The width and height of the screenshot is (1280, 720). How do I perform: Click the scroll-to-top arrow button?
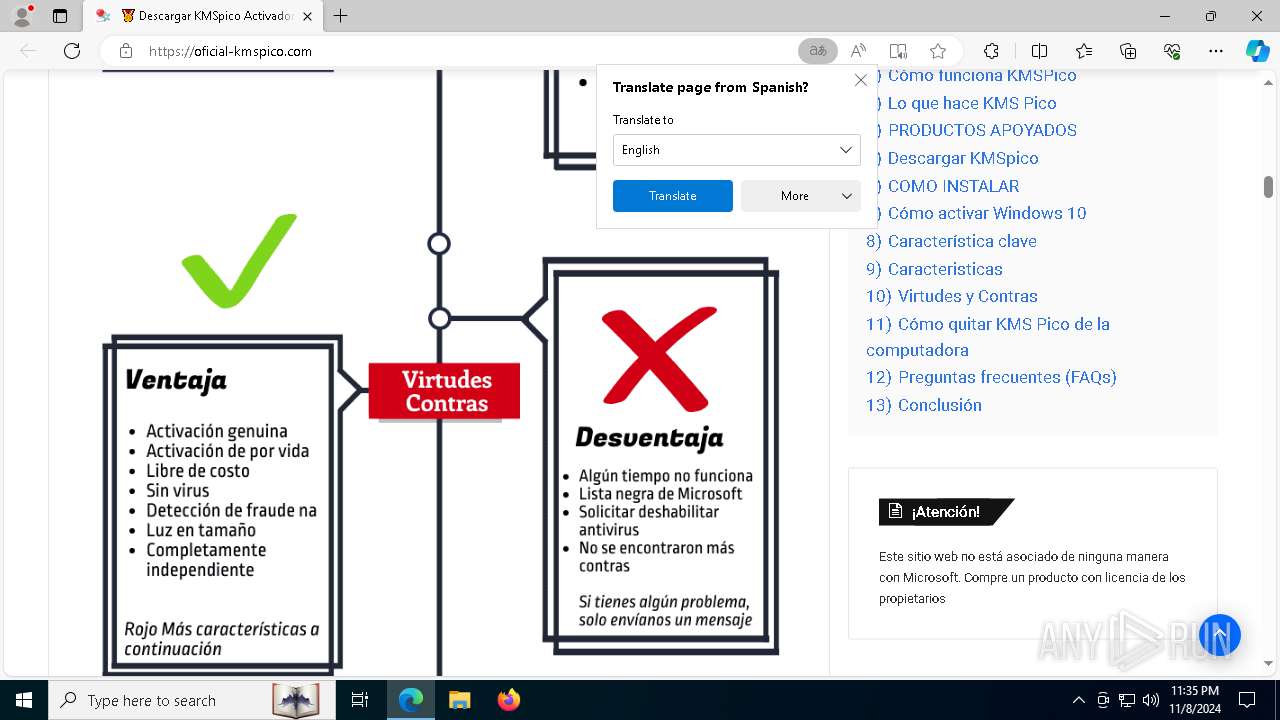pyautogui.click(x=1219, y=634)
